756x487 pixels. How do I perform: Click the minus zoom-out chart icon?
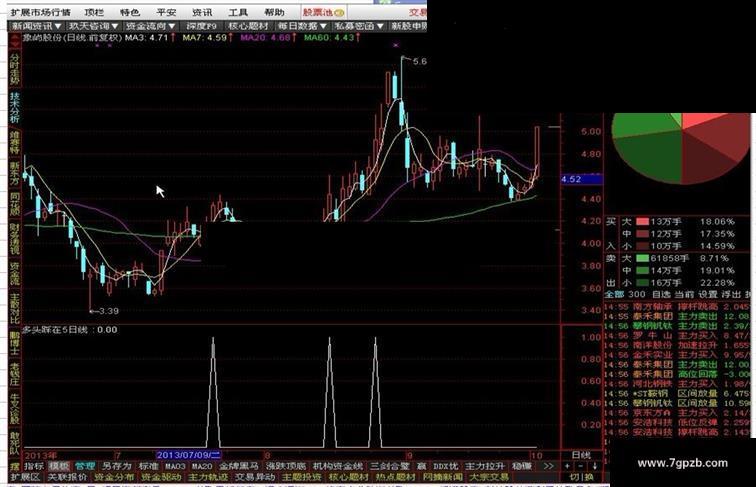pos(580,466)
